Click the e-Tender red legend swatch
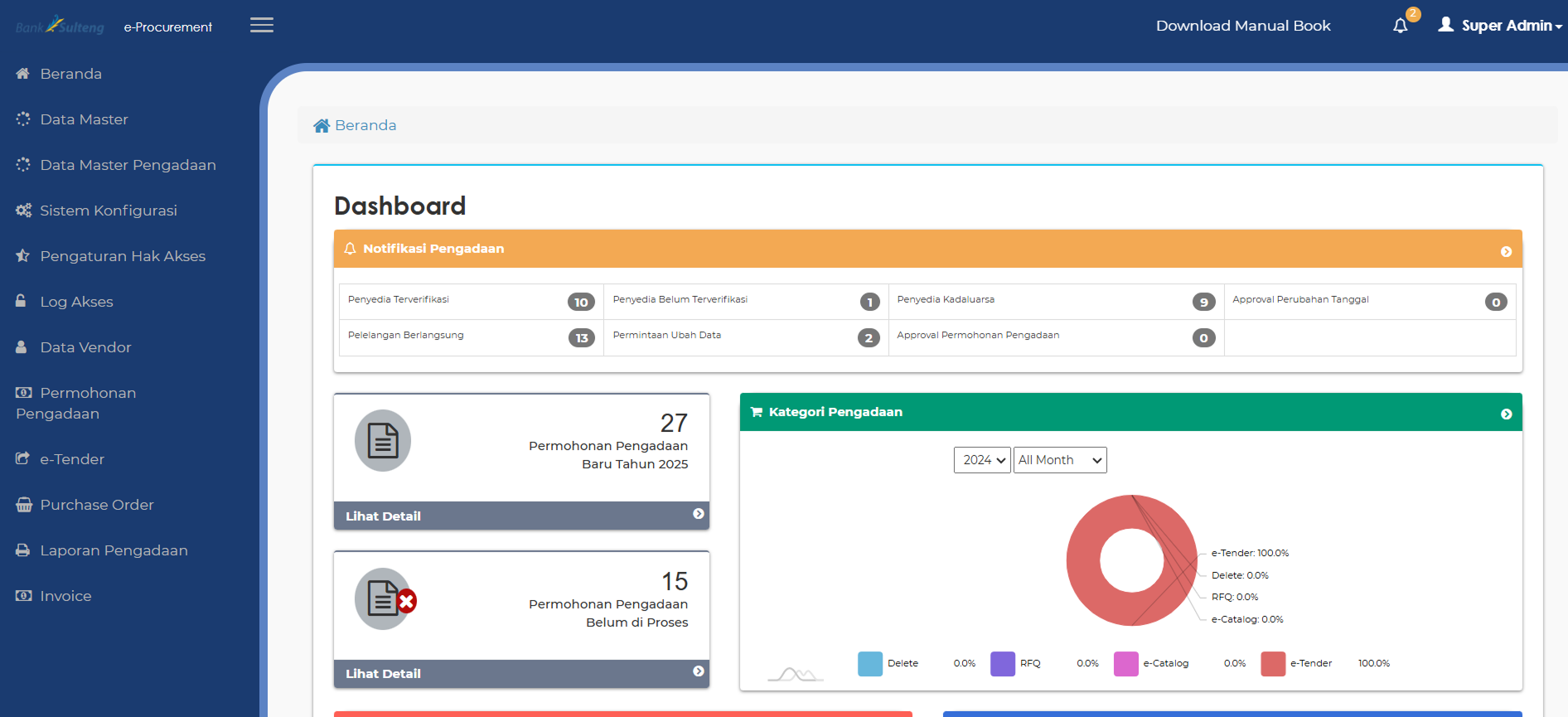 pos(1273,664)
